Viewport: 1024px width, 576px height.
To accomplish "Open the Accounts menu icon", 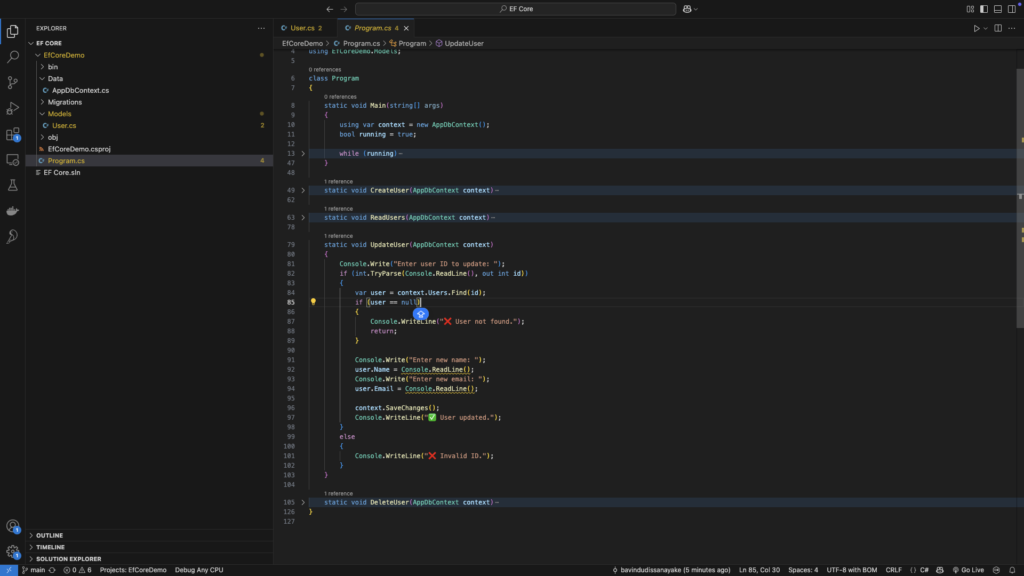I will (x=12, y=526).
